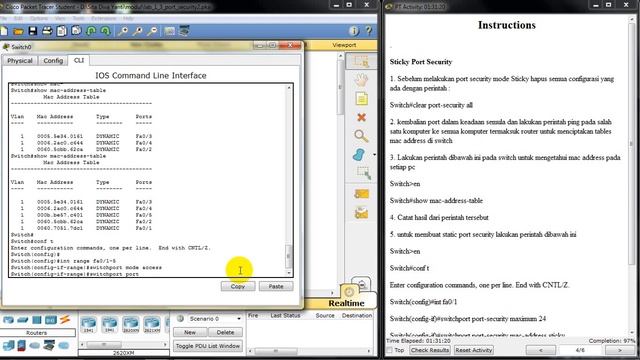Click the Copy button below CLI
This screenshot has width=640, height=360.
[238, 287]
